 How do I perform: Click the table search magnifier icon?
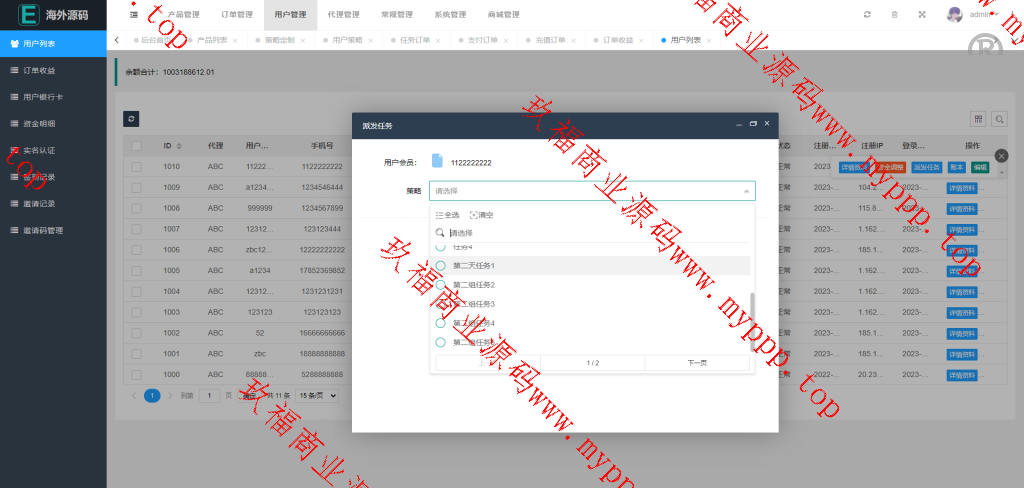[999, 119]
